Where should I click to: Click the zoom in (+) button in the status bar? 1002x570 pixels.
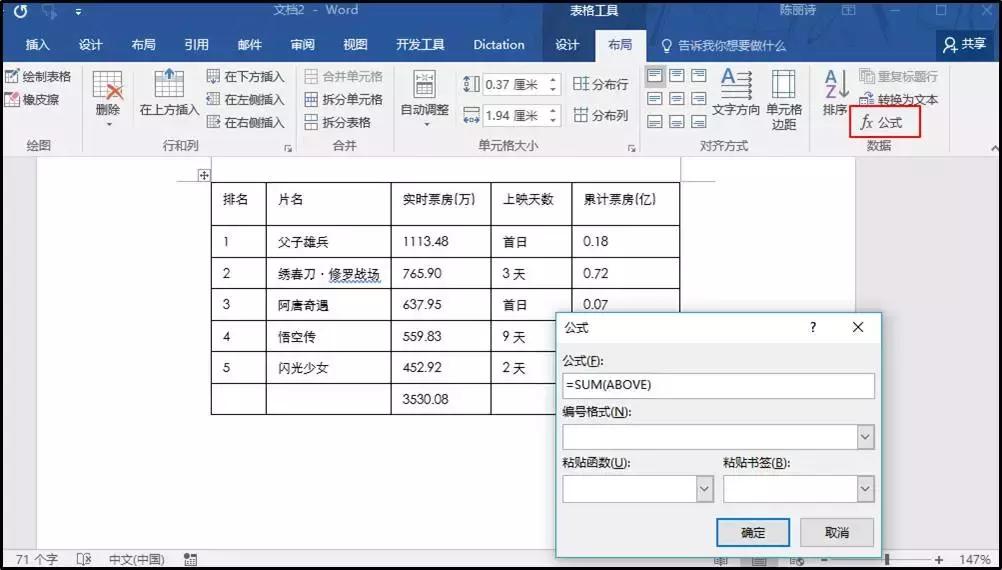[x=939, y=560]
